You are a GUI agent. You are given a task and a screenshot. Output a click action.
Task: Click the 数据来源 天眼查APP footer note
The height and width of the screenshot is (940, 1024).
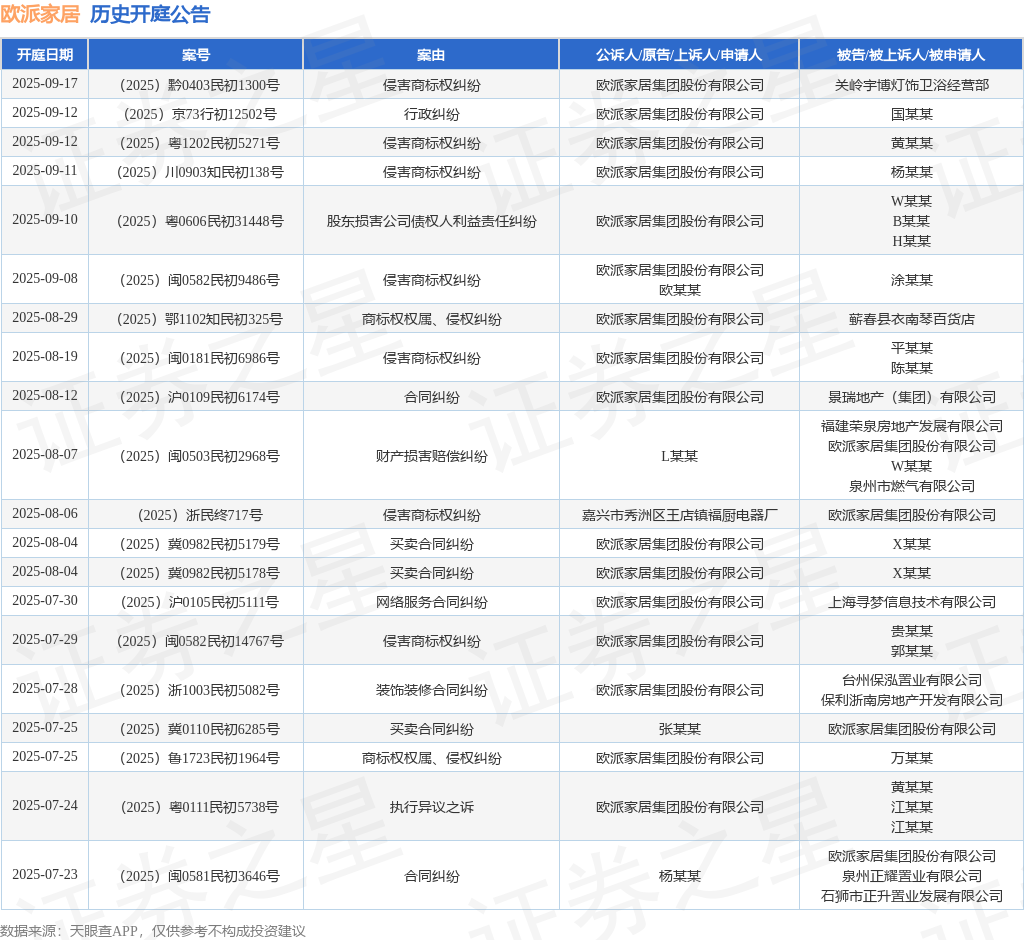click(x=153, y=931)
